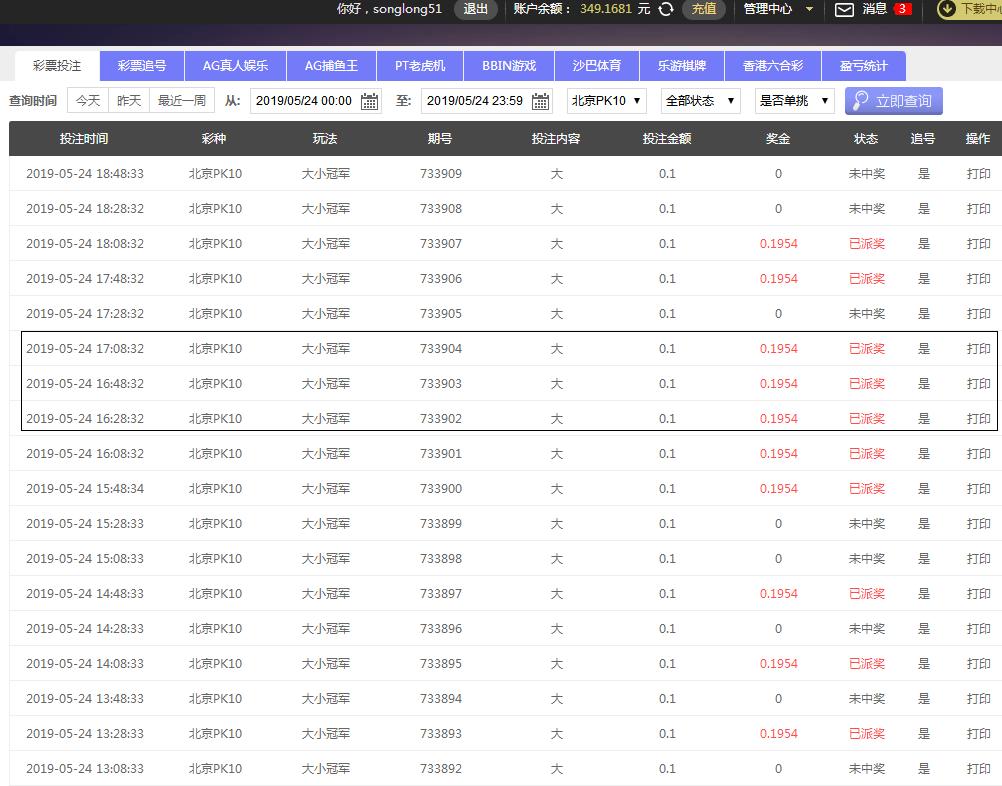The height and width of the screenshot is (786, 1002).
Task: Click the timestamp 2019-05-24 18:48:33
Action: pos(85,174)
